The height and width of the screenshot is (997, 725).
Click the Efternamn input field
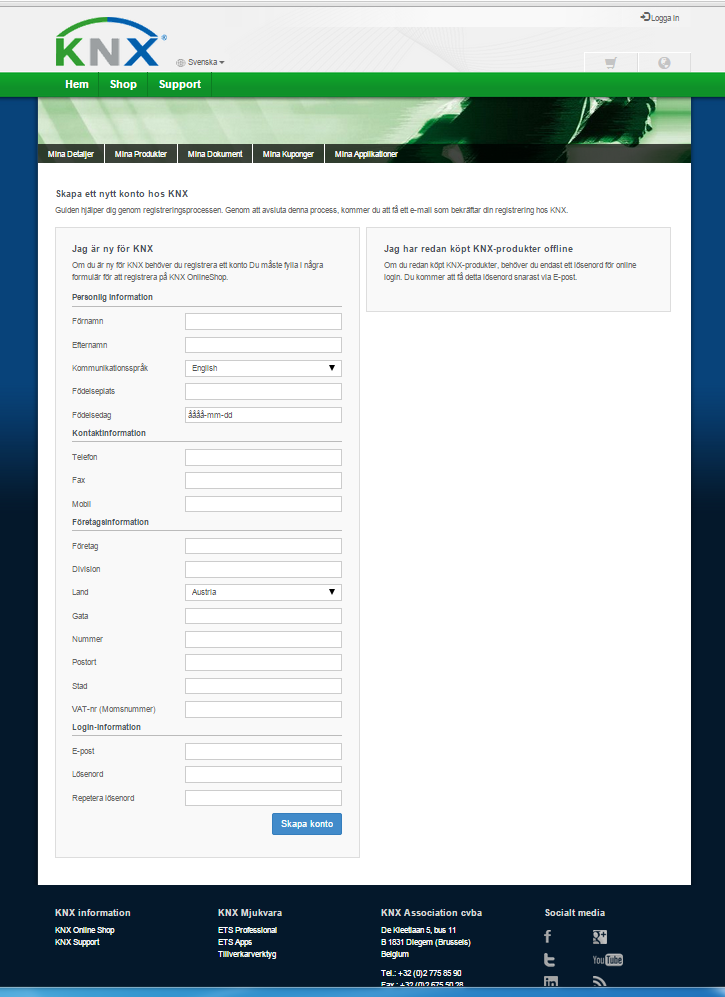[263, 345]
